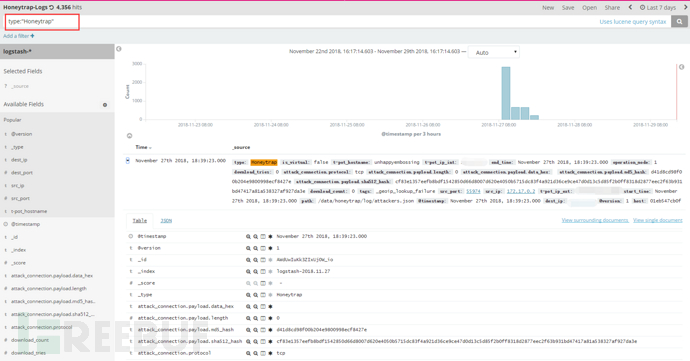Filter for the @timestamp value
The image size is (690, 361).
[248, 236]
